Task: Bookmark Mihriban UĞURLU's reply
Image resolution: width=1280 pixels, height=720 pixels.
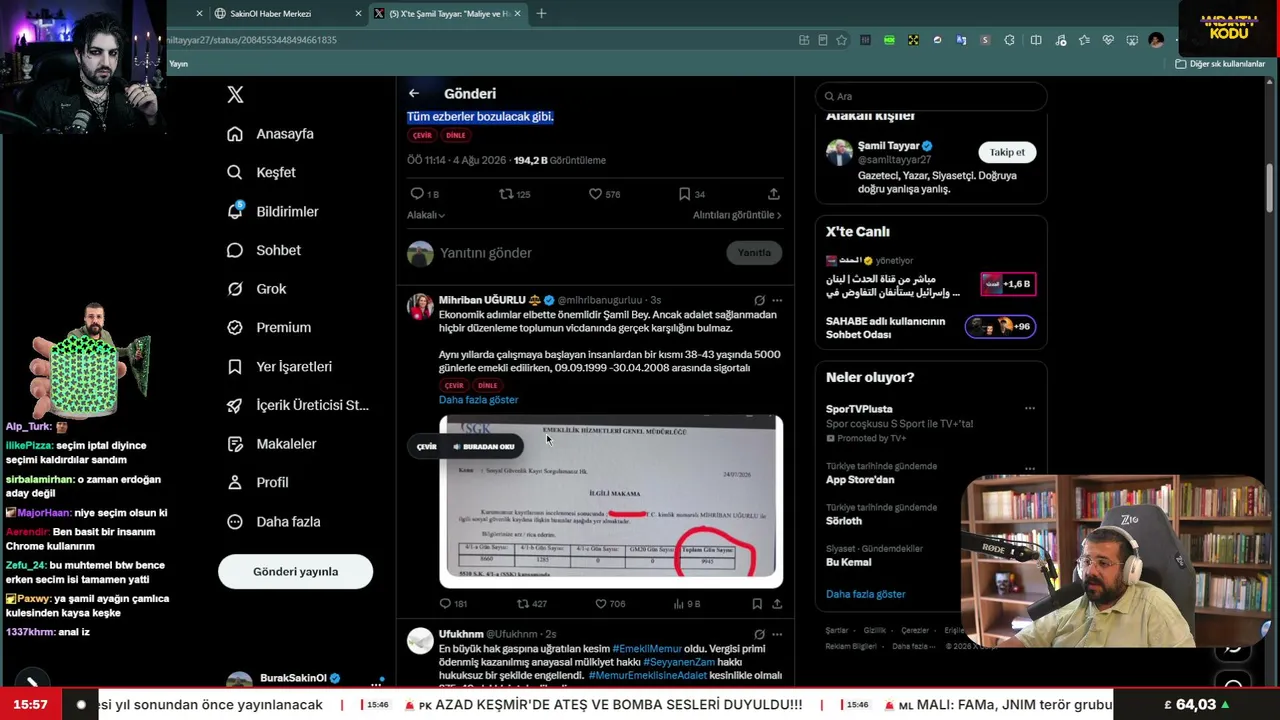Action: click(x=757, y=604)
